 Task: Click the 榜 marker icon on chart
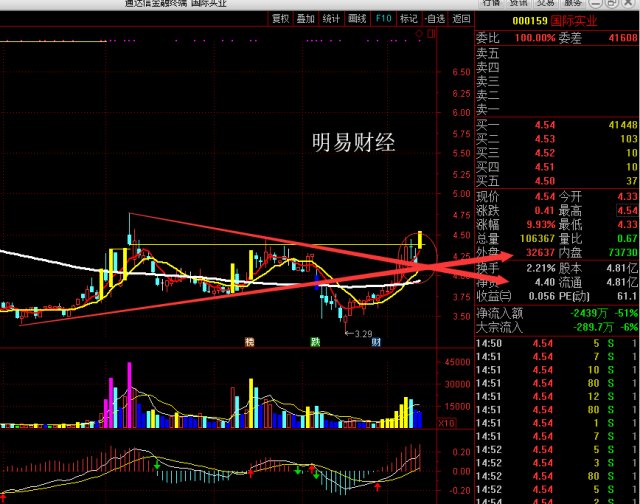(250, 342)
